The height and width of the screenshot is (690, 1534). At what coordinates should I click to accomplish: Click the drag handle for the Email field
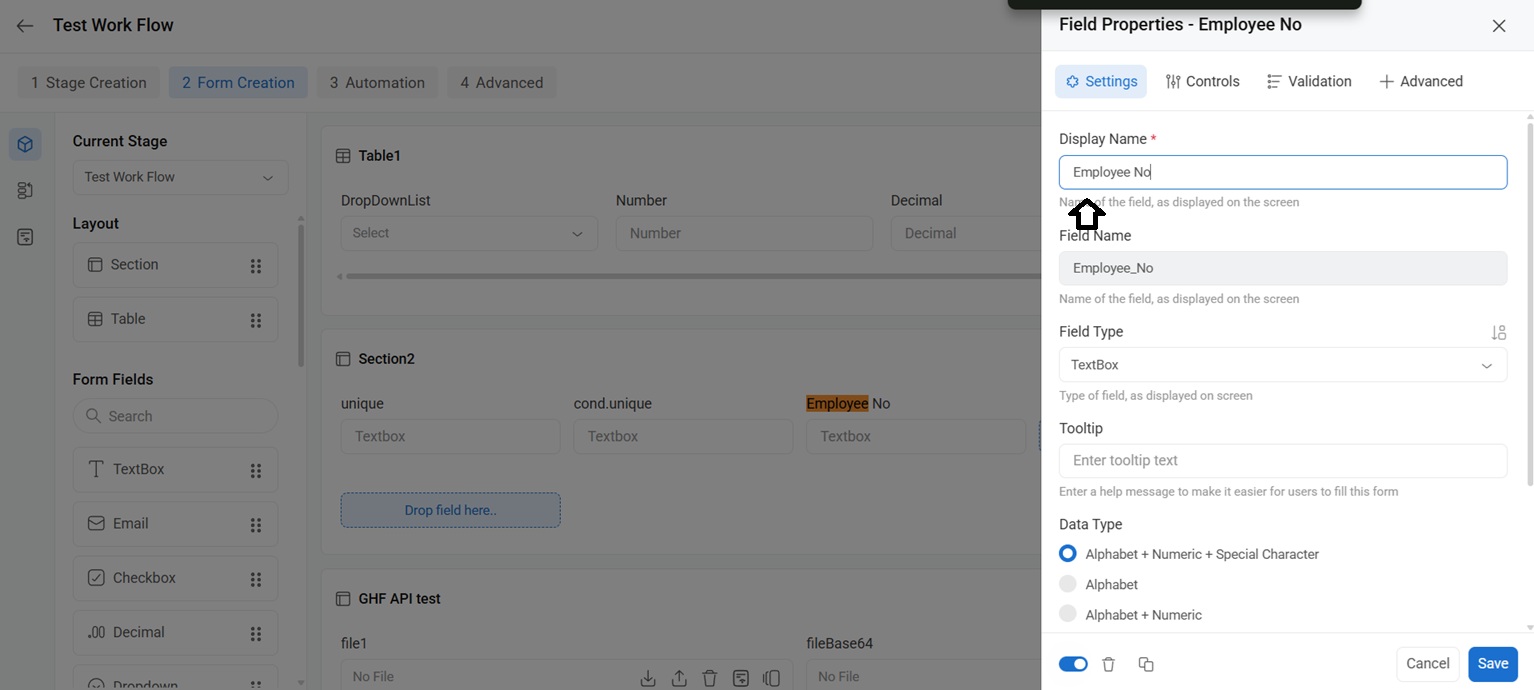(x=255, y=525)
